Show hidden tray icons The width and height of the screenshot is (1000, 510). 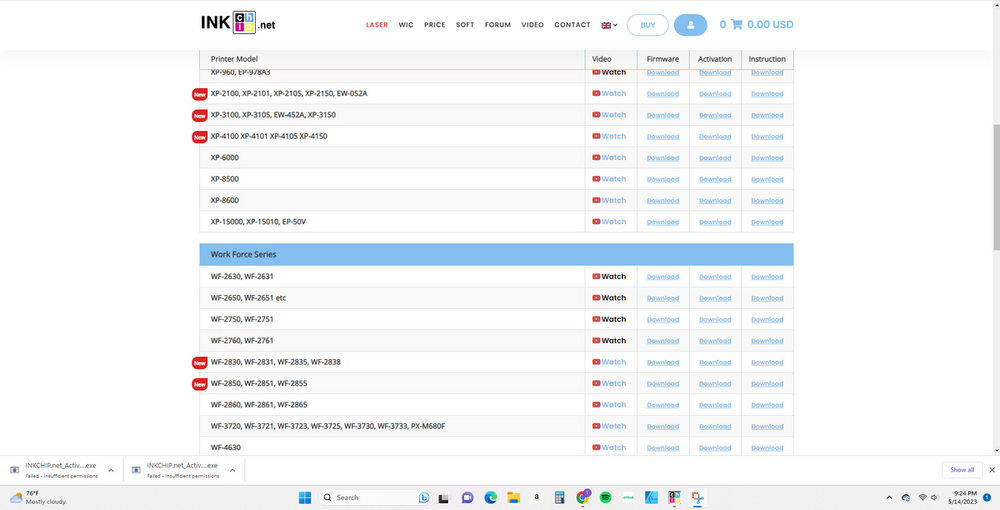(x=889, y=497)
